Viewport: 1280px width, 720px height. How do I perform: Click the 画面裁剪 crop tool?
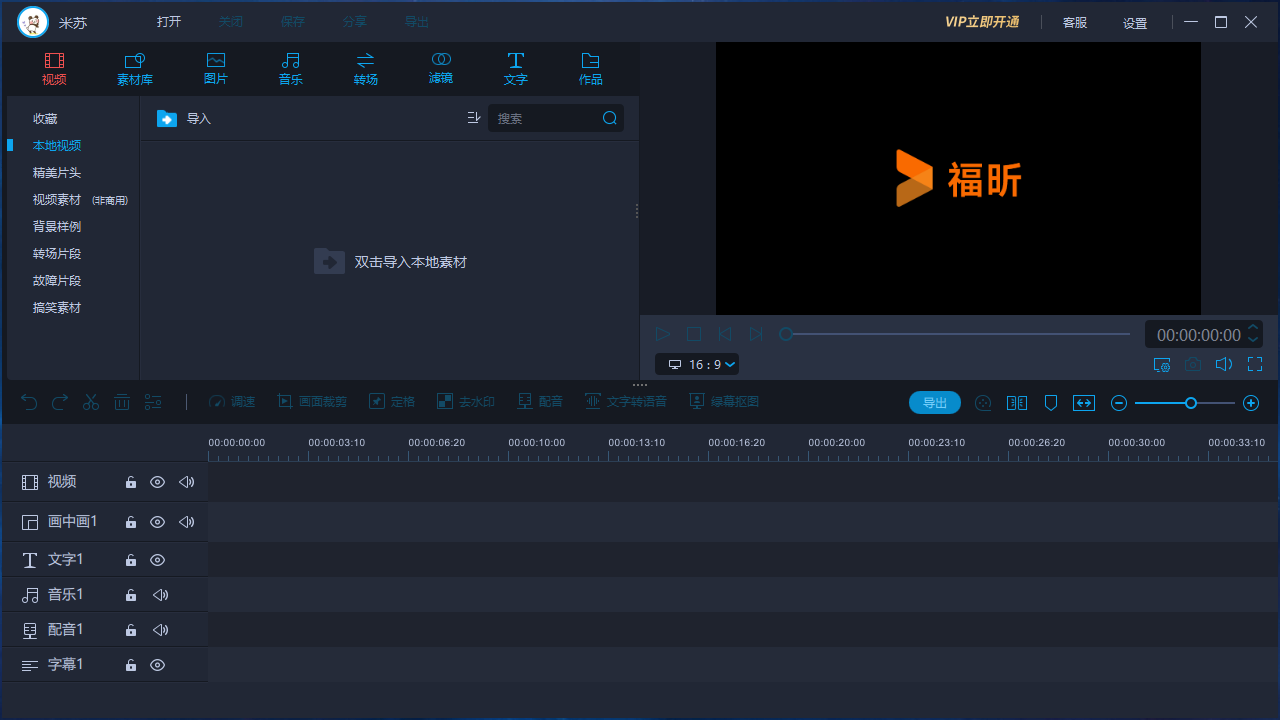tap(313, 401)
